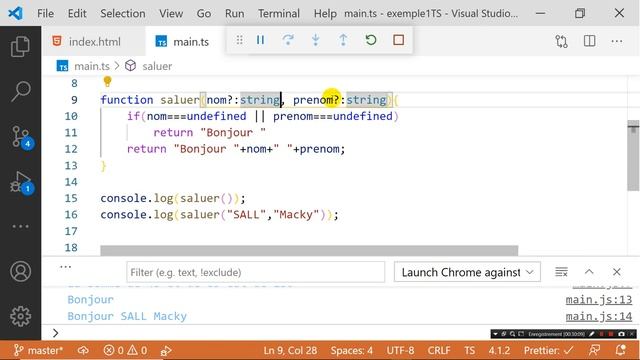The width and height of the screenshot is (640, 360).
Task: Open Run and Debug view
Action: (x=20, y=182)
